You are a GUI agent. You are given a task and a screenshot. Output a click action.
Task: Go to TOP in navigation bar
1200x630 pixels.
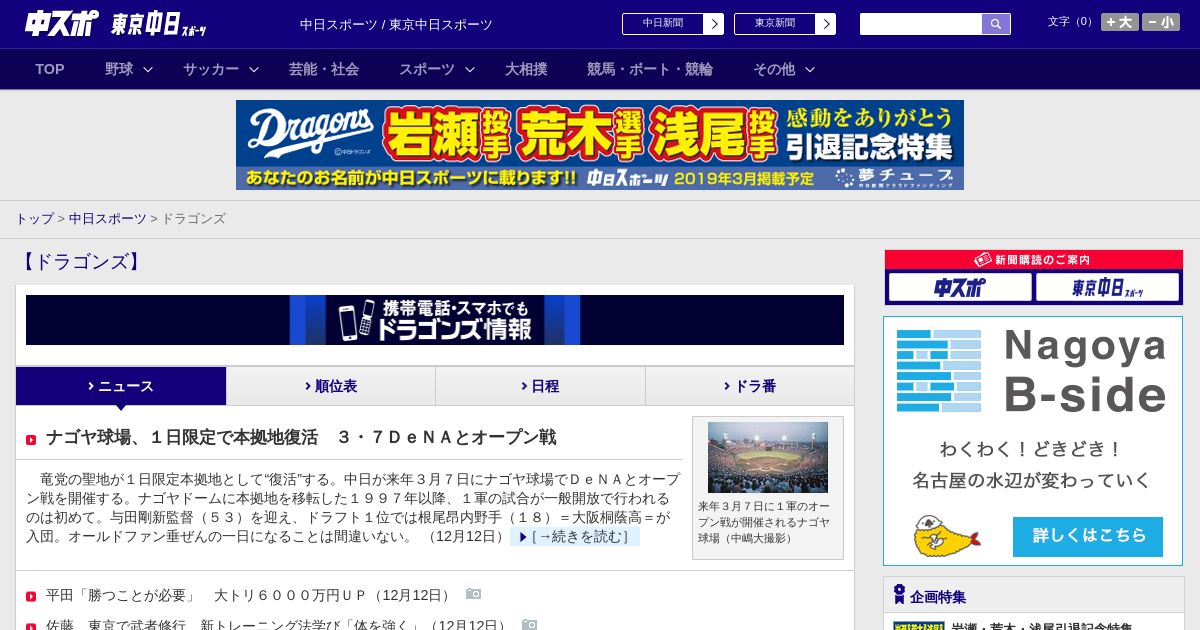tap(50, 69)
